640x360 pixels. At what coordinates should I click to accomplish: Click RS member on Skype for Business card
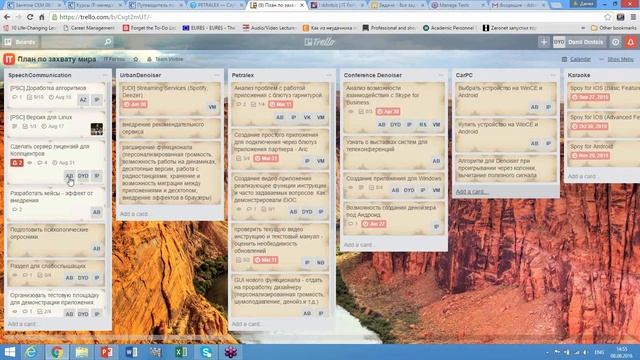tap(423, 124)
